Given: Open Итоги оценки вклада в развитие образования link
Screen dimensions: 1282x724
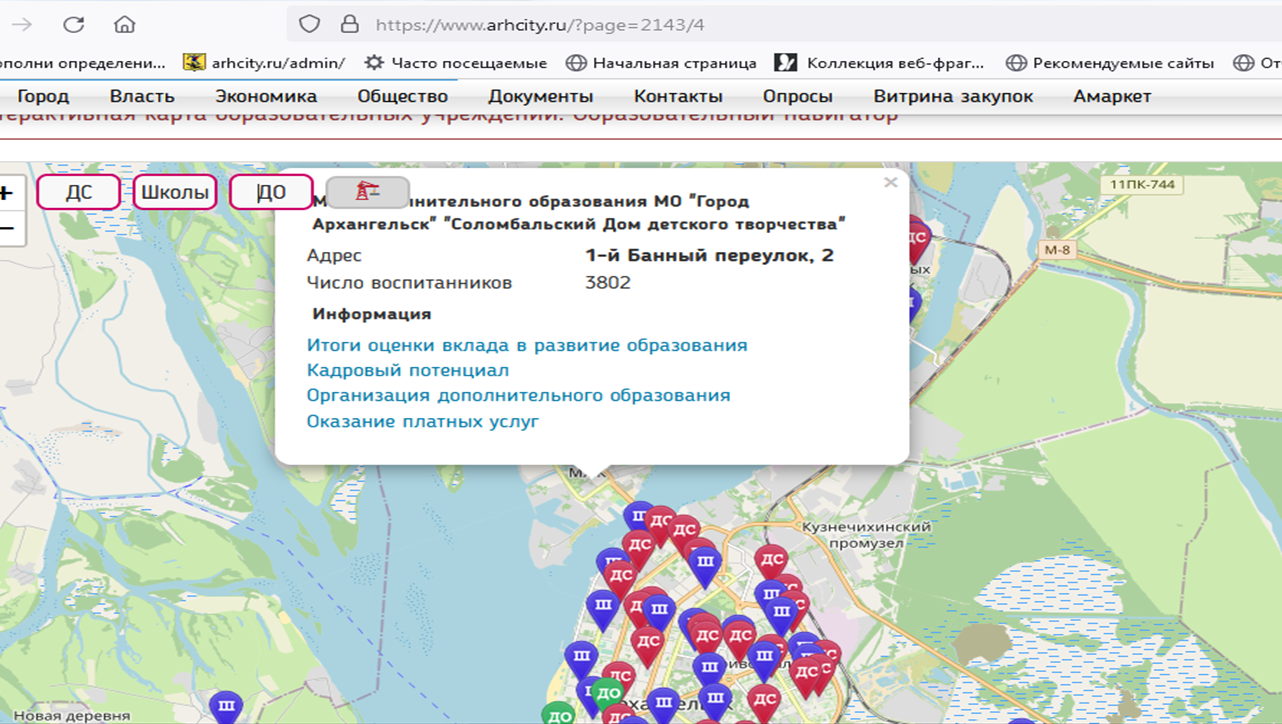Looking at the screenshot, I should coord(527,345).
